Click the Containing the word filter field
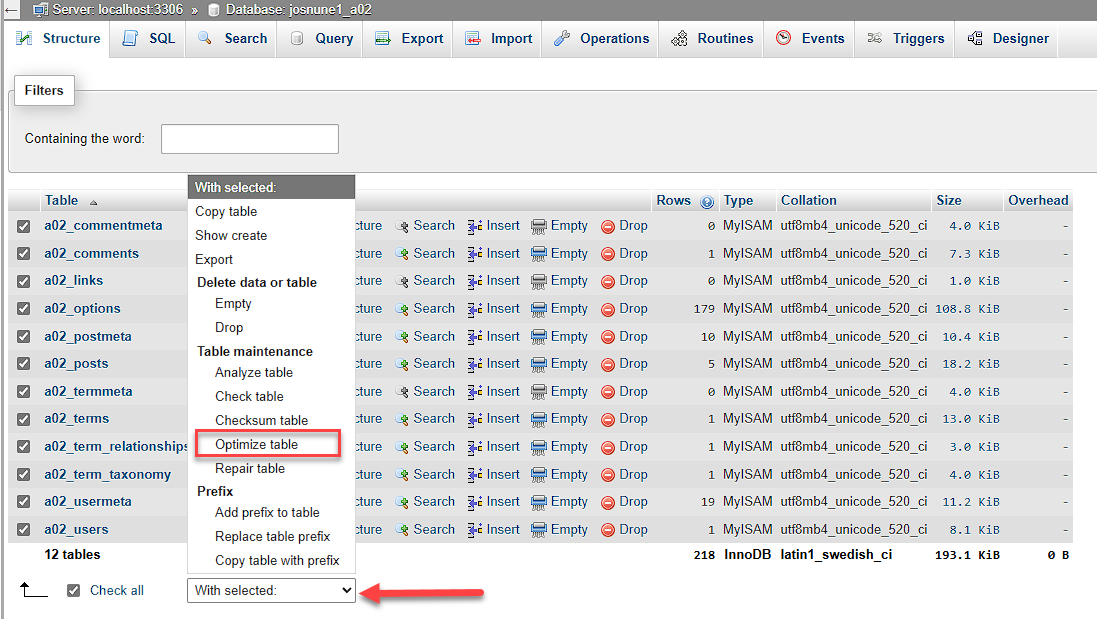Screen dimensions: 1097x619 coord(249,140)
